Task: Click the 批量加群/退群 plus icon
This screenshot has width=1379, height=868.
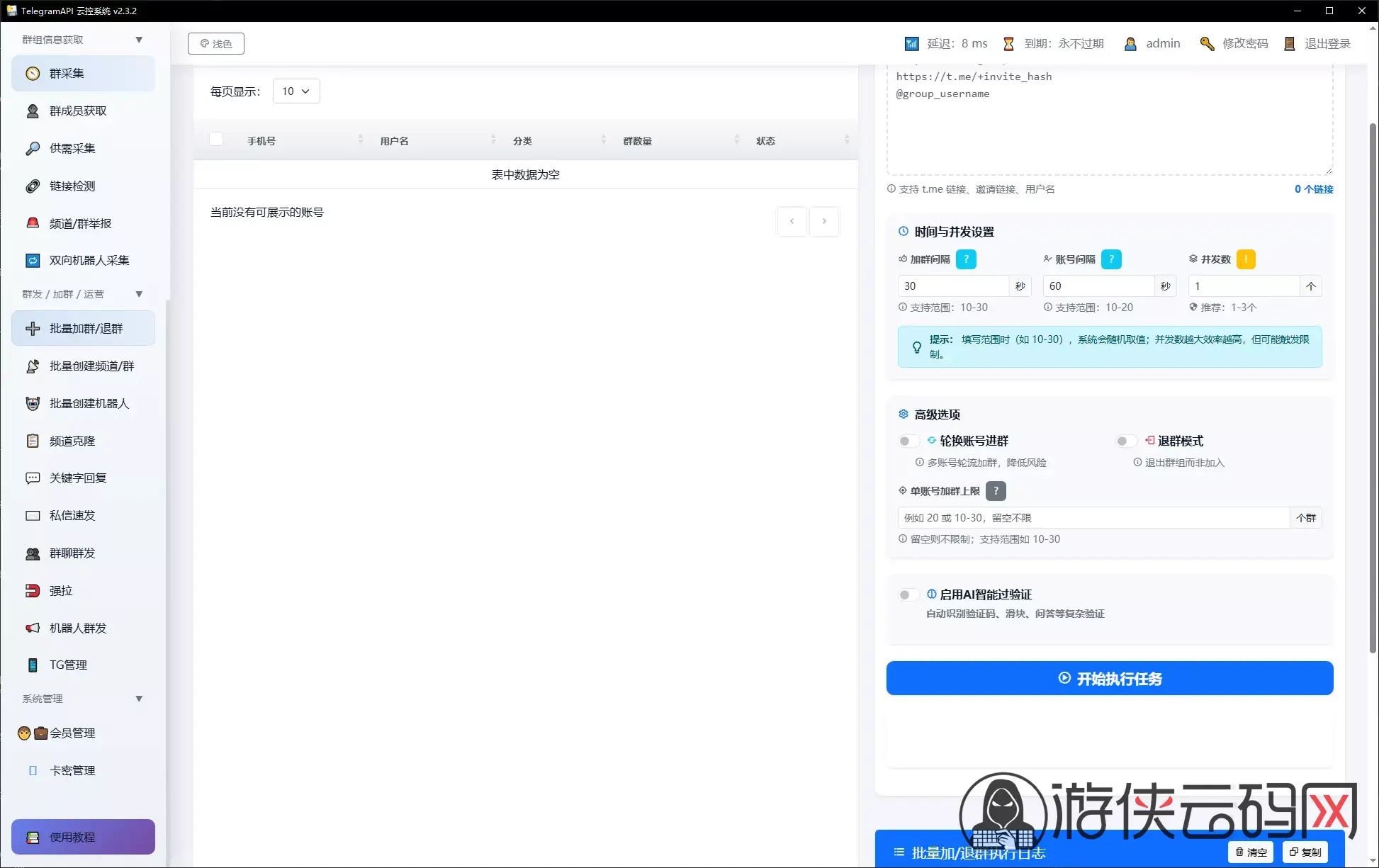Action: (33, 329)
